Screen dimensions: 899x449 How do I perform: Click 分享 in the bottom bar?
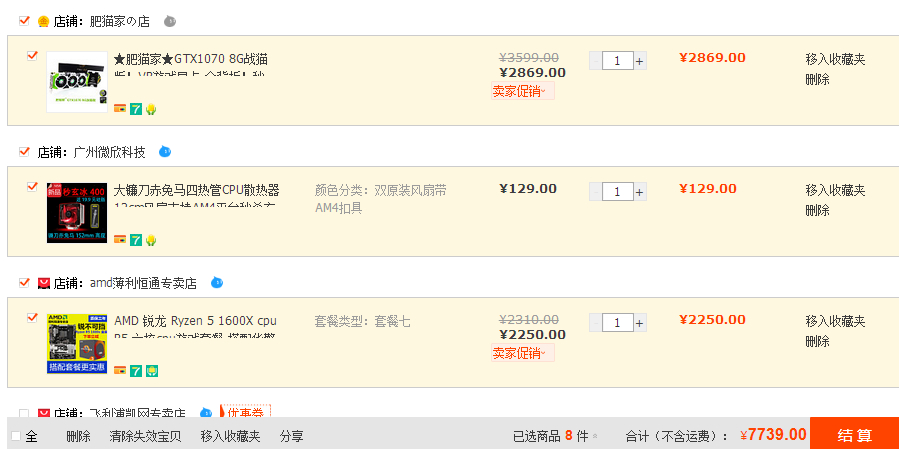point(291,436)
